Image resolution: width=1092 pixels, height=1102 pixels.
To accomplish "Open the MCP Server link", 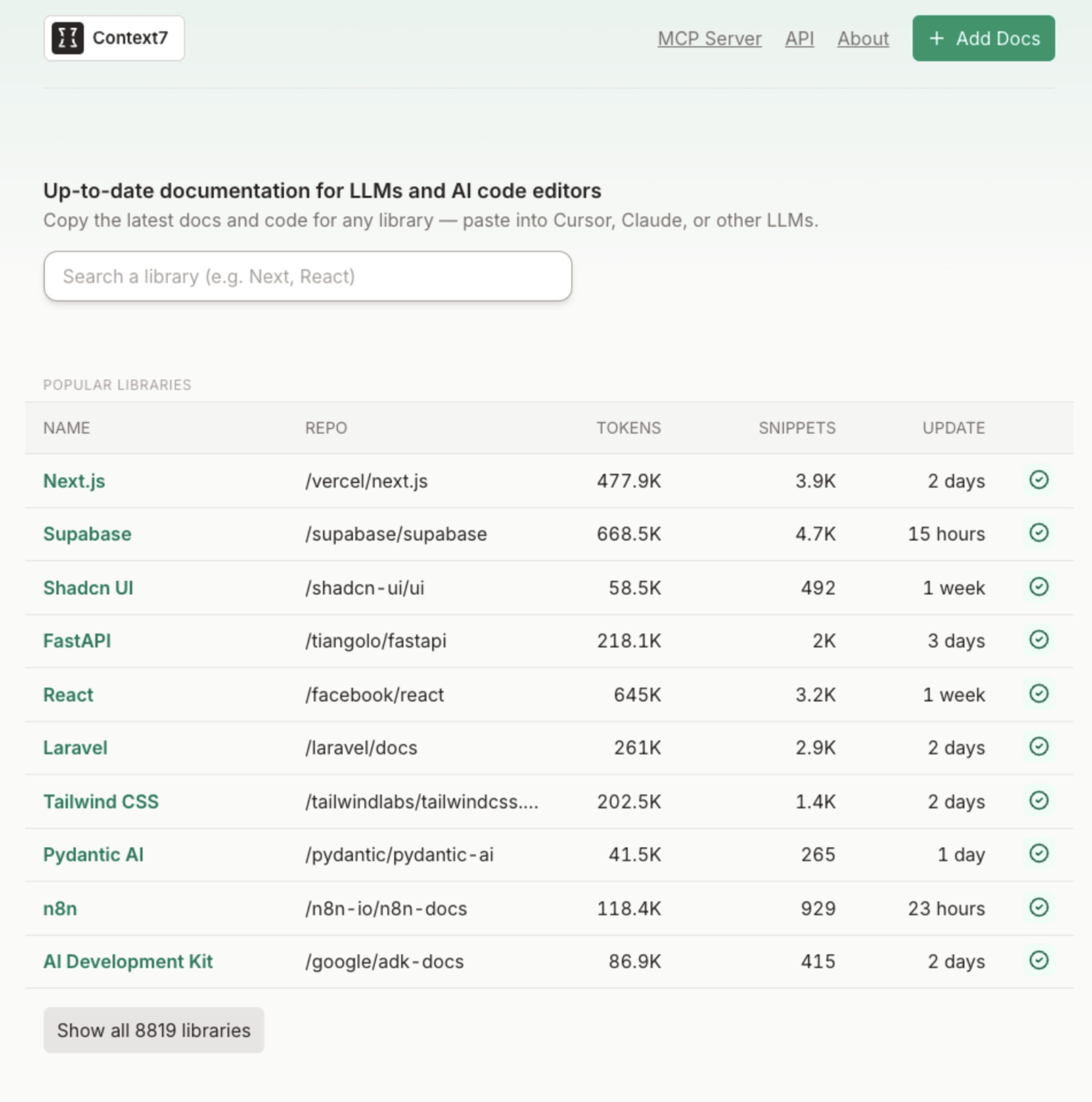I will [x=709, y=38].
